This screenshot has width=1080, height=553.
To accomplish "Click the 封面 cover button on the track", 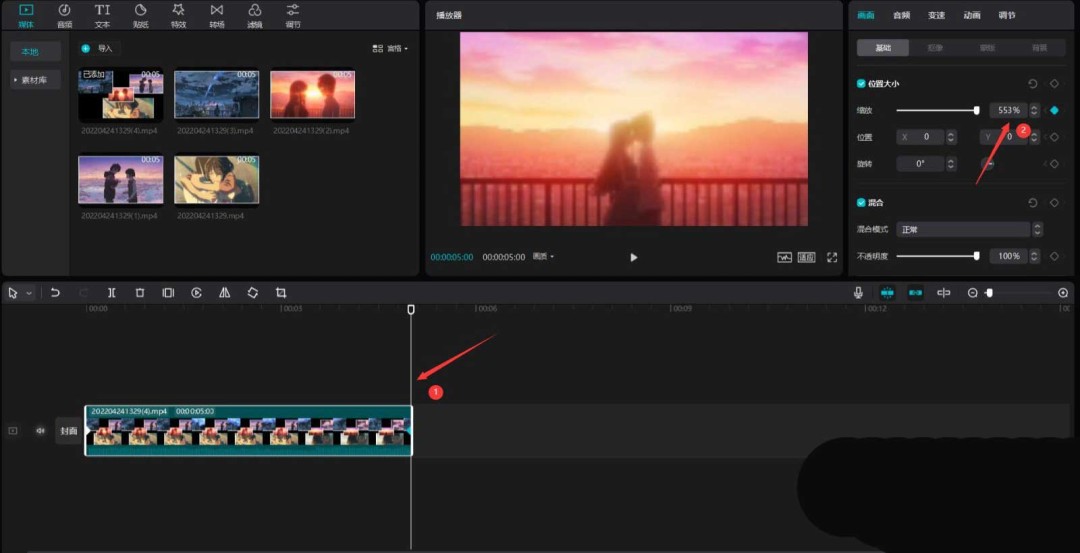I will click(68, 431).
